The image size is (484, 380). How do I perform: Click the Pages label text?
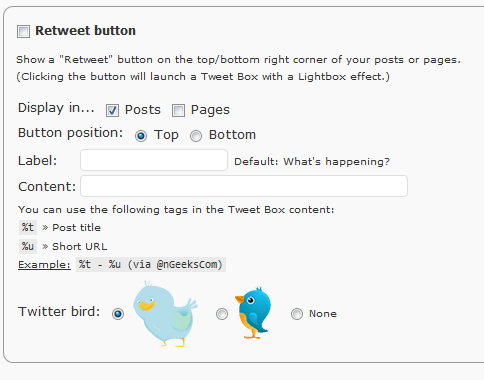(x=210, y=110)
